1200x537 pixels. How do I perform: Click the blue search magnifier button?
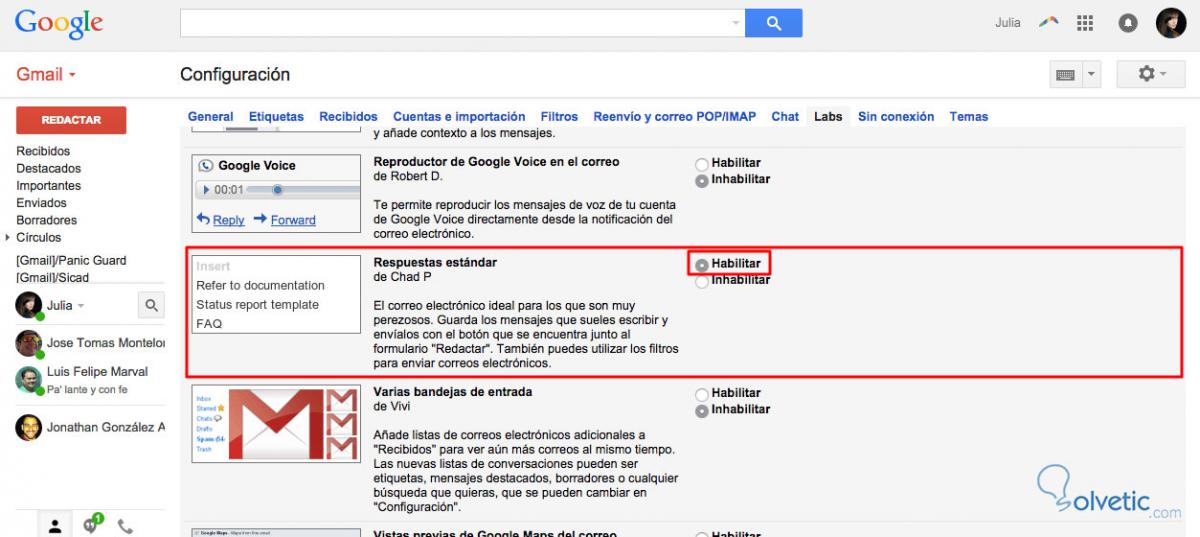(775, 23)
